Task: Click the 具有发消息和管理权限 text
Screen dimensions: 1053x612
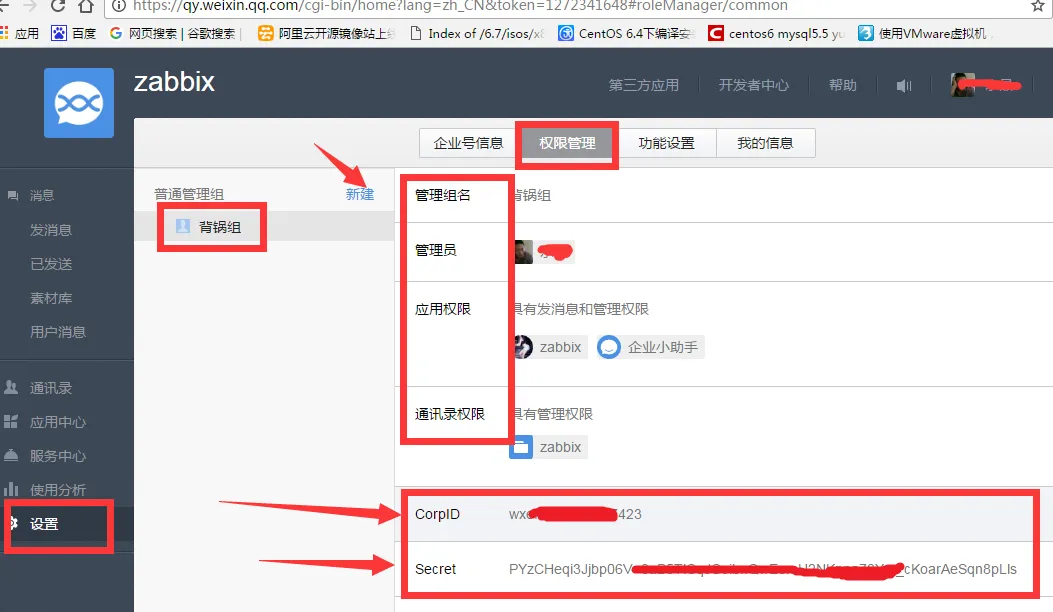Action: pyautogui.click(x=581, y=309)
